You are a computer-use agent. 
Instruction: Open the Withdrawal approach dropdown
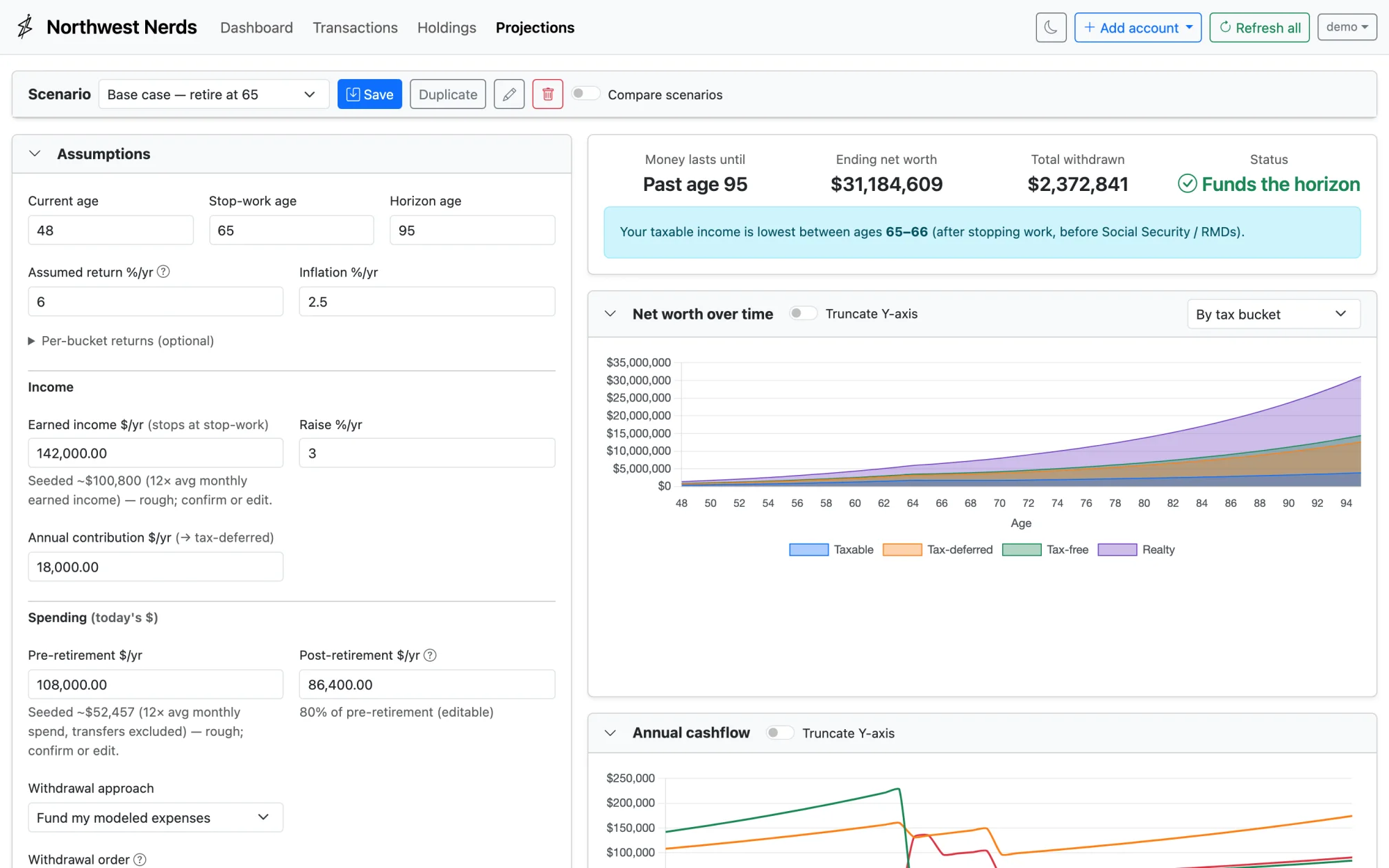coord(156,817)
